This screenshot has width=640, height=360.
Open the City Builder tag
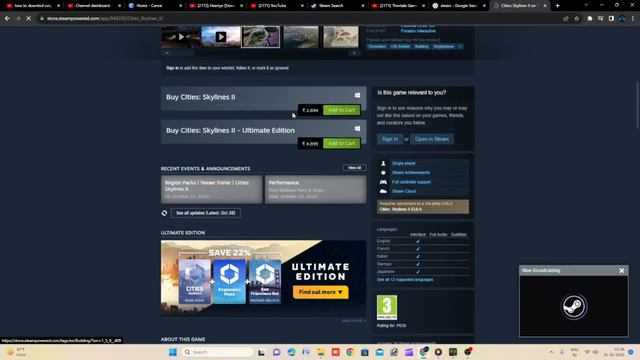[400, 47]
